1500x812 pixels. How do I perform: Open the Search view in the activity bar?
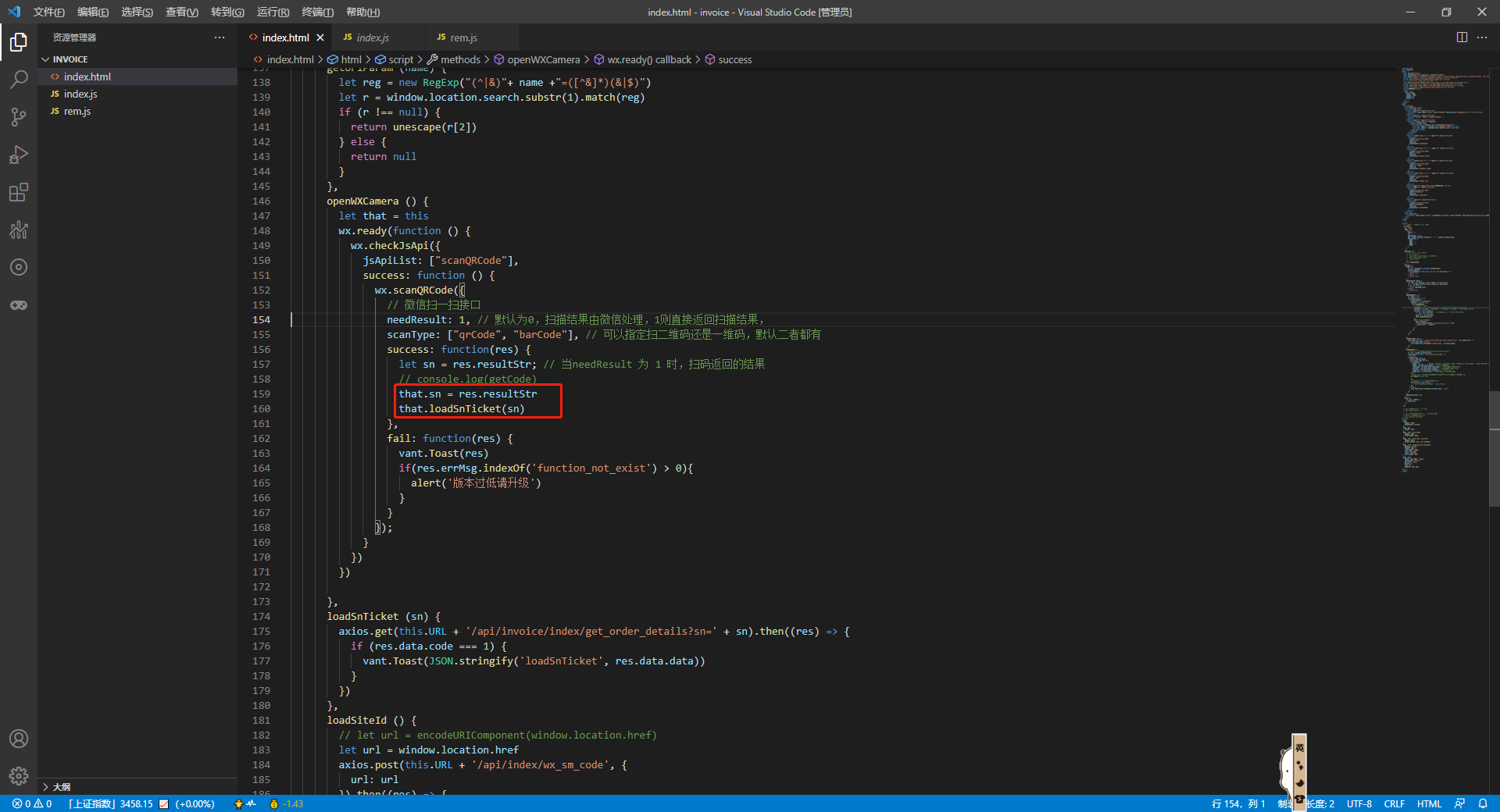point(19,80)
